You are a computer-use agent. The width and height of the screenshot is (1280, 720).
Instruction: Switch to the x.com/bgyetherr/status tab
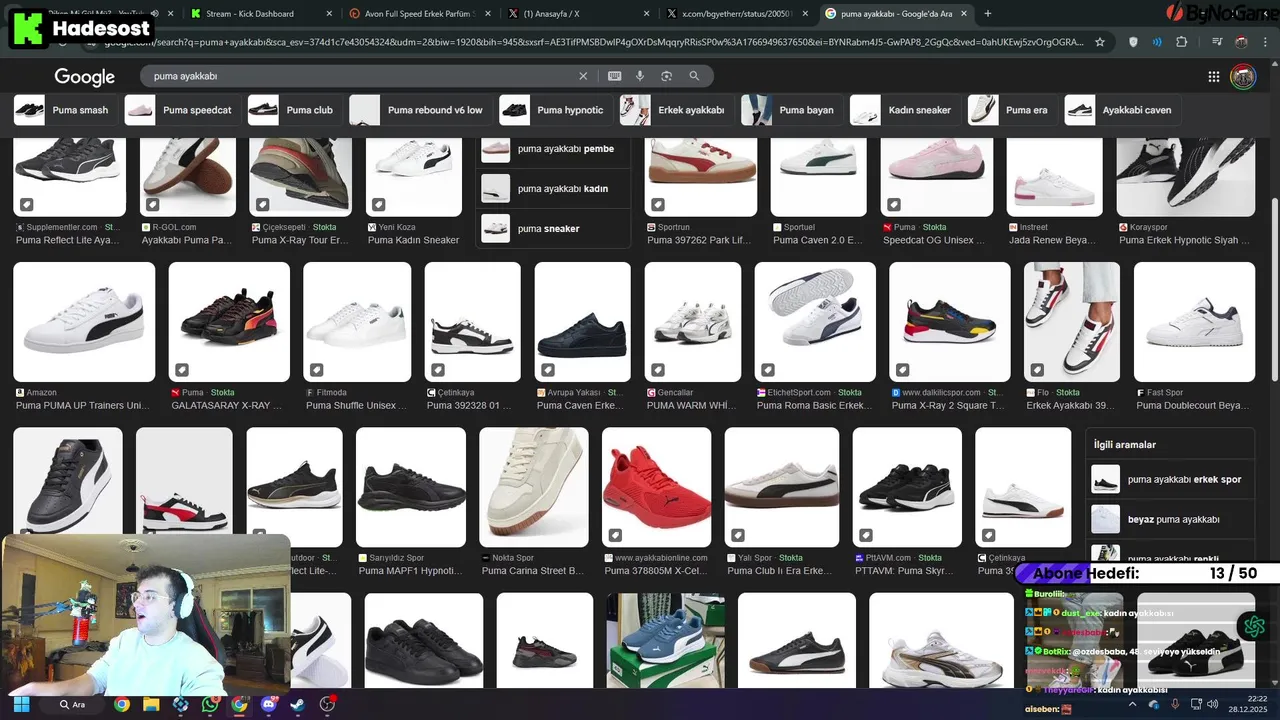coord(738,14)
